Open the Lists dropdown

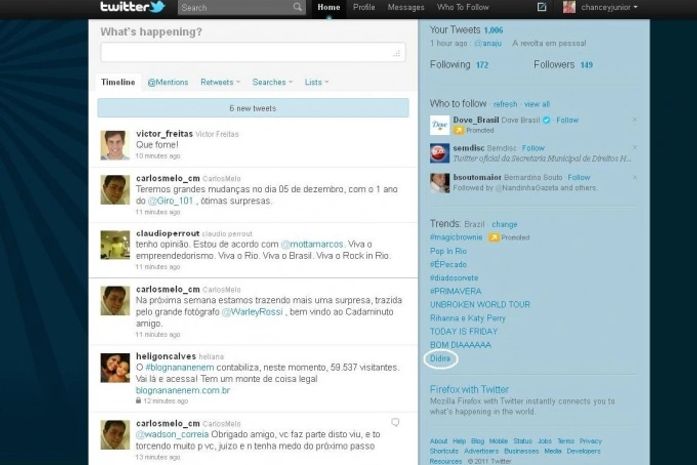[316, 82]
